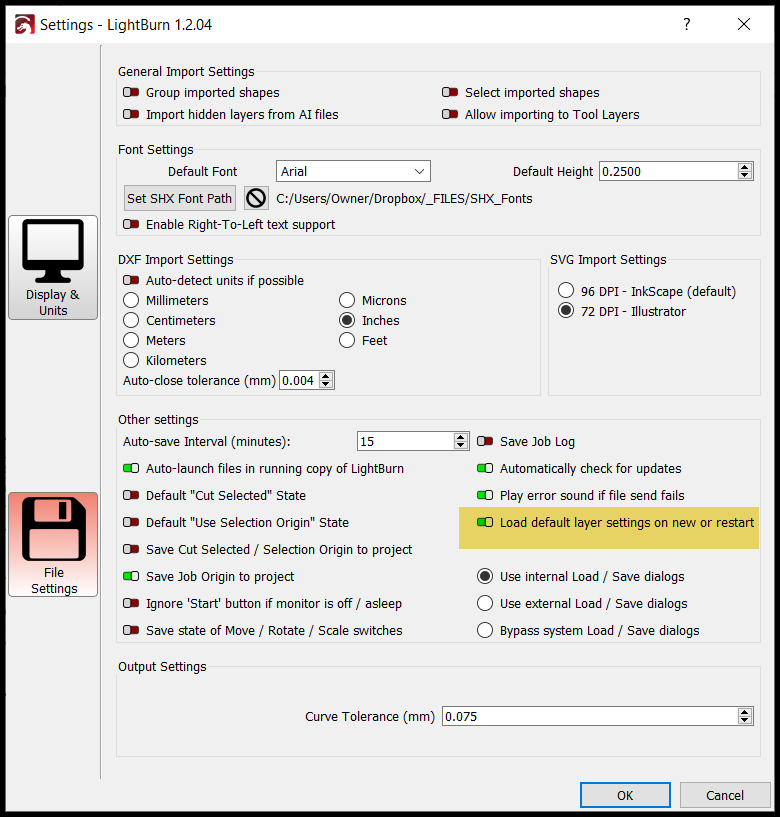Toggle Save state of Move / Rotate / Scale switches

[131, 630]
